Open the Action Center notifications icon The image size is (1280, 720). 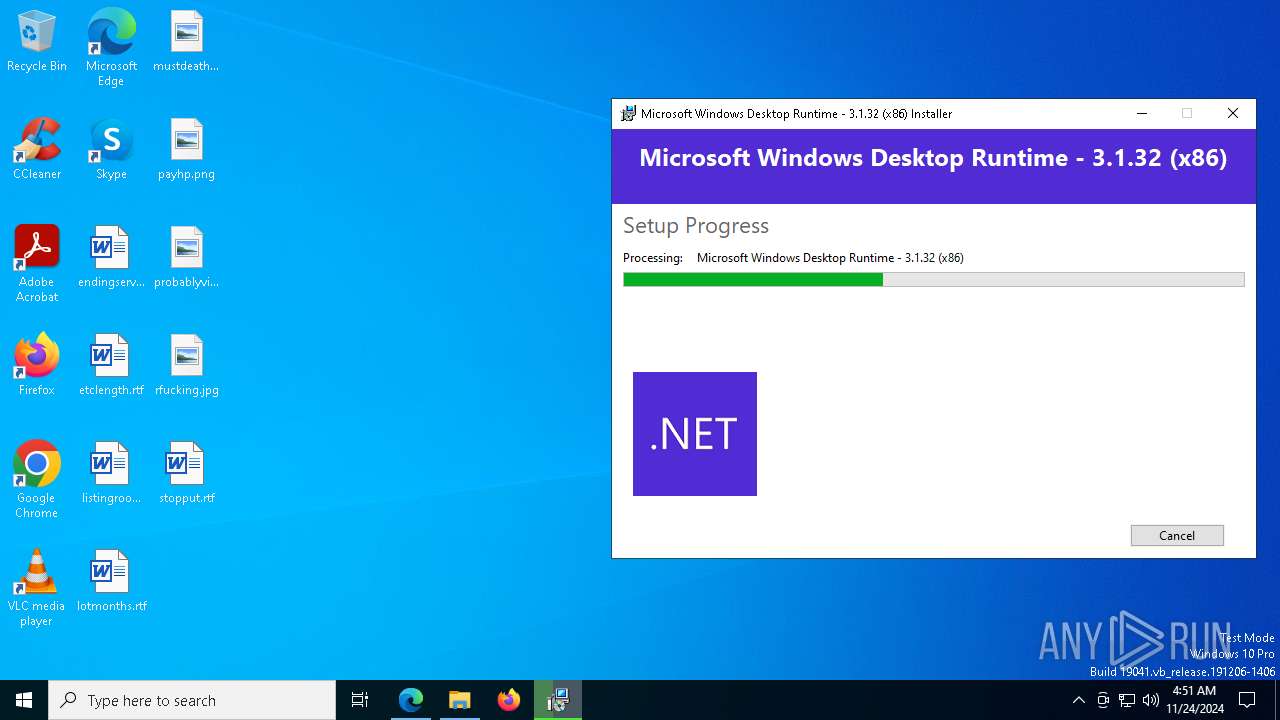click(x=1247, y=700)
